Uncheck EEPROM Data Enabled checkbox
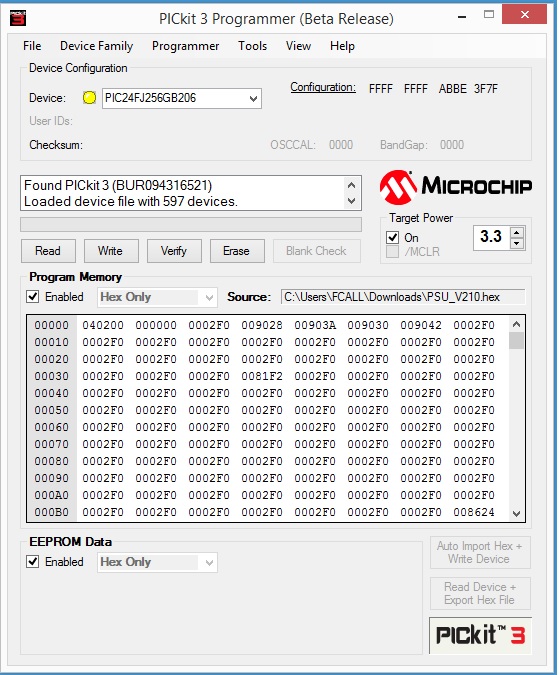 [x=33, y=562]
